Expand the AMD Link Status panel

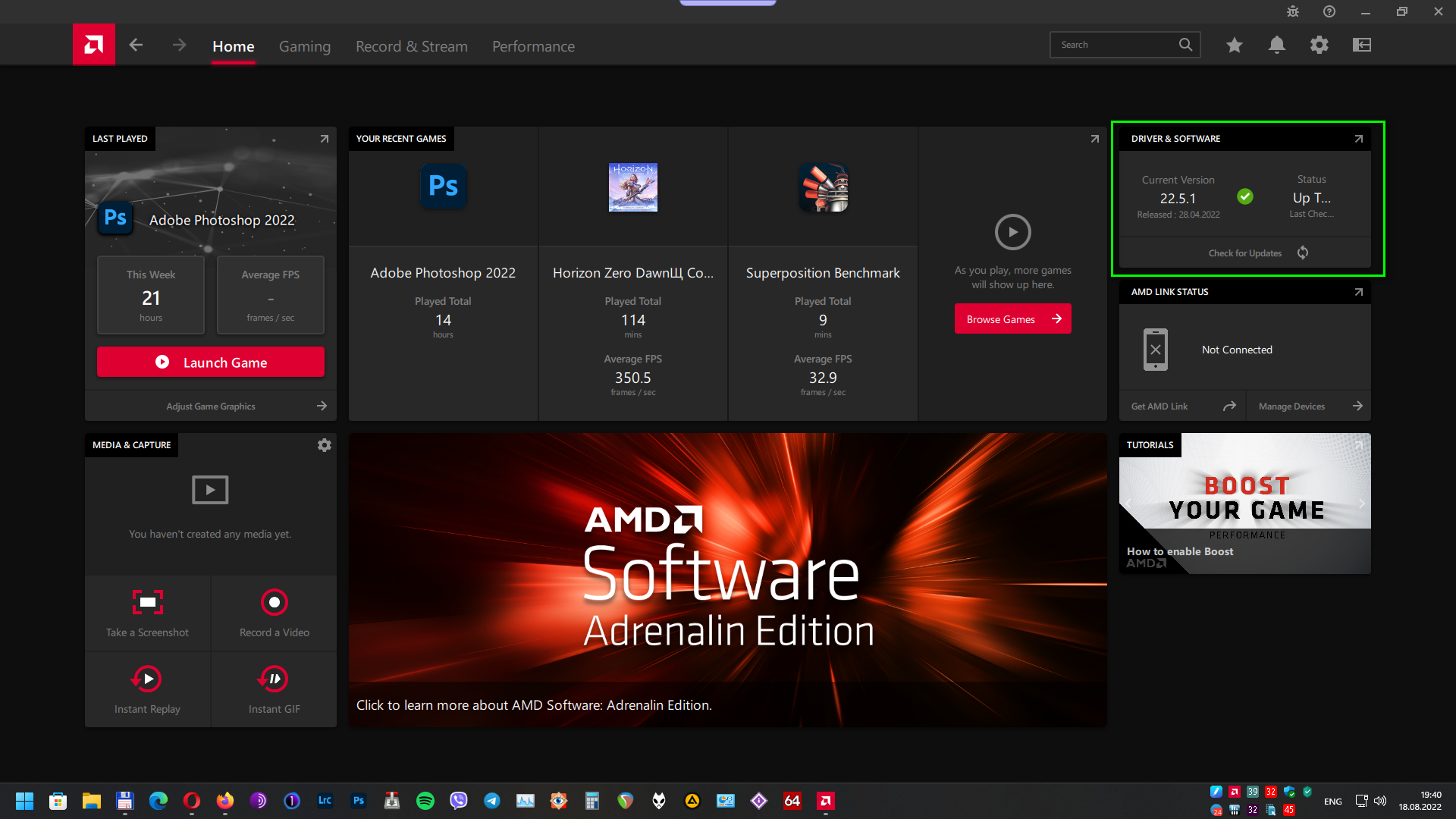[x=1358, y=292]
